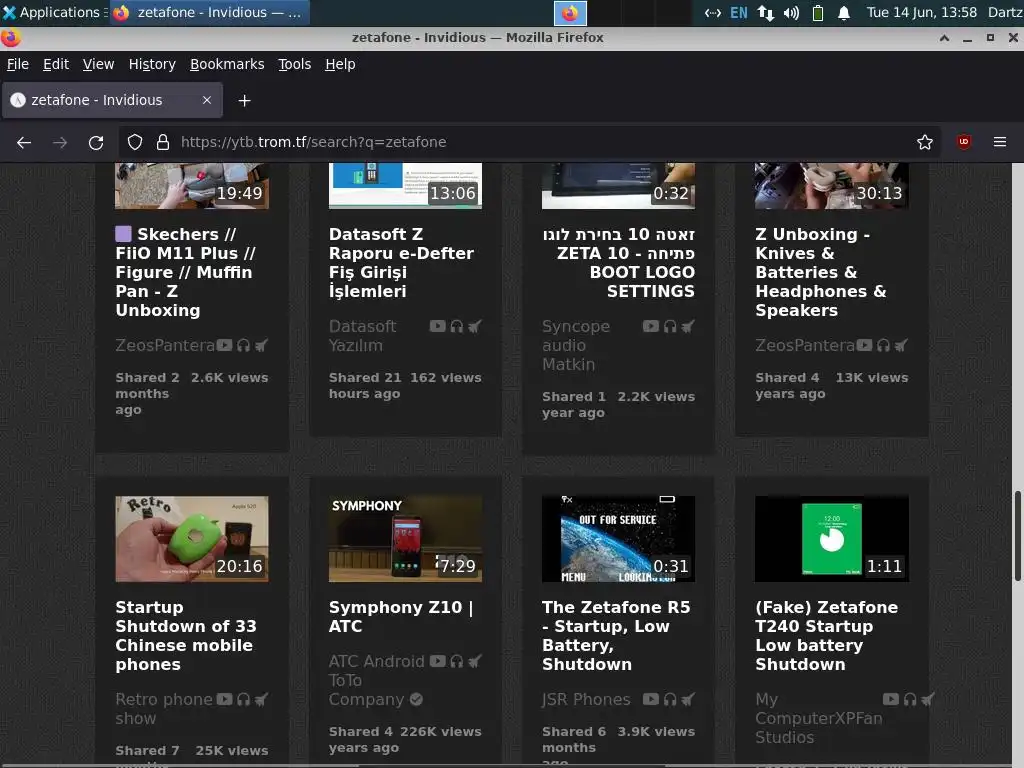This screenshot has height=768, width=1024.
Task: Open Symphony Z10 | ATC video title
Action: (401, 616)
